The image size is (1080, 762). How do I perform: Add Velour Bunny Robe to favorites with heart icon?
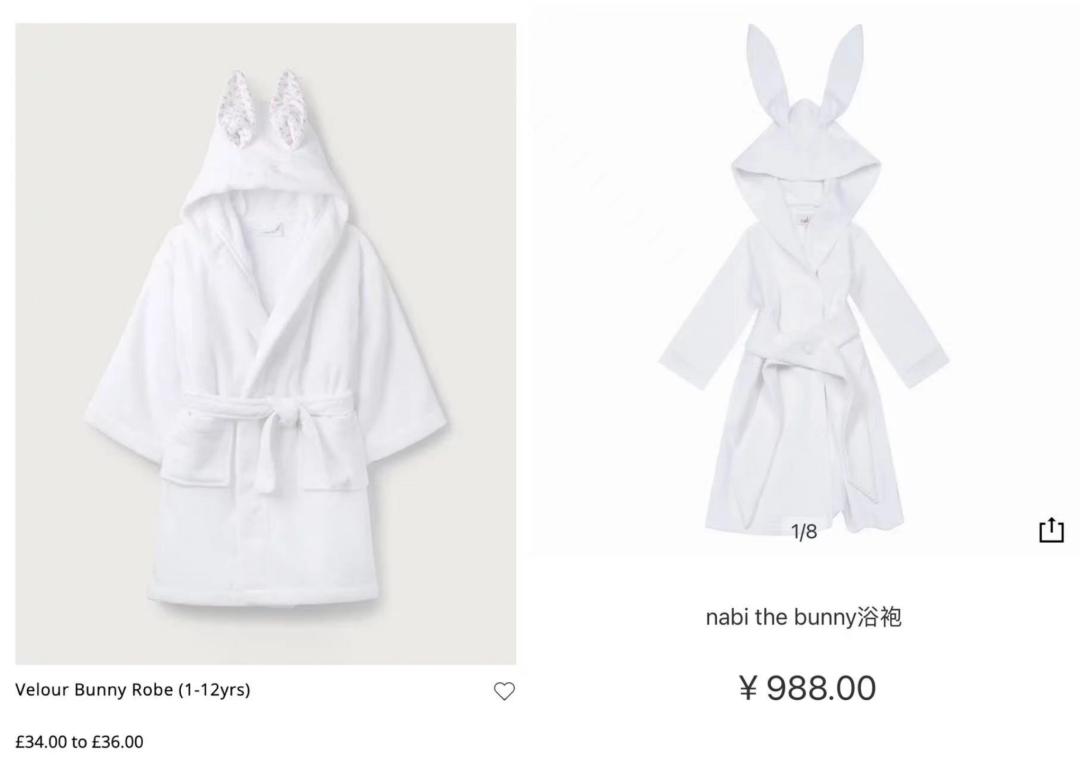pyautogui.click(x=504, y=690)
